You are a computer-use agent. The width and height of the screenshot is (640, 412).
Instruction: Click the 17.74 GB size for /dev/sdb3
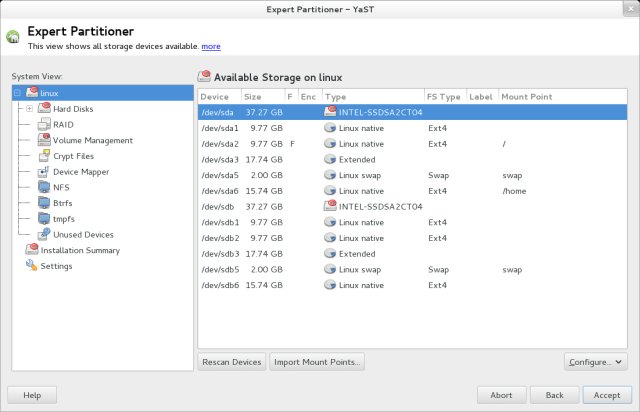(x=264, y=254)
